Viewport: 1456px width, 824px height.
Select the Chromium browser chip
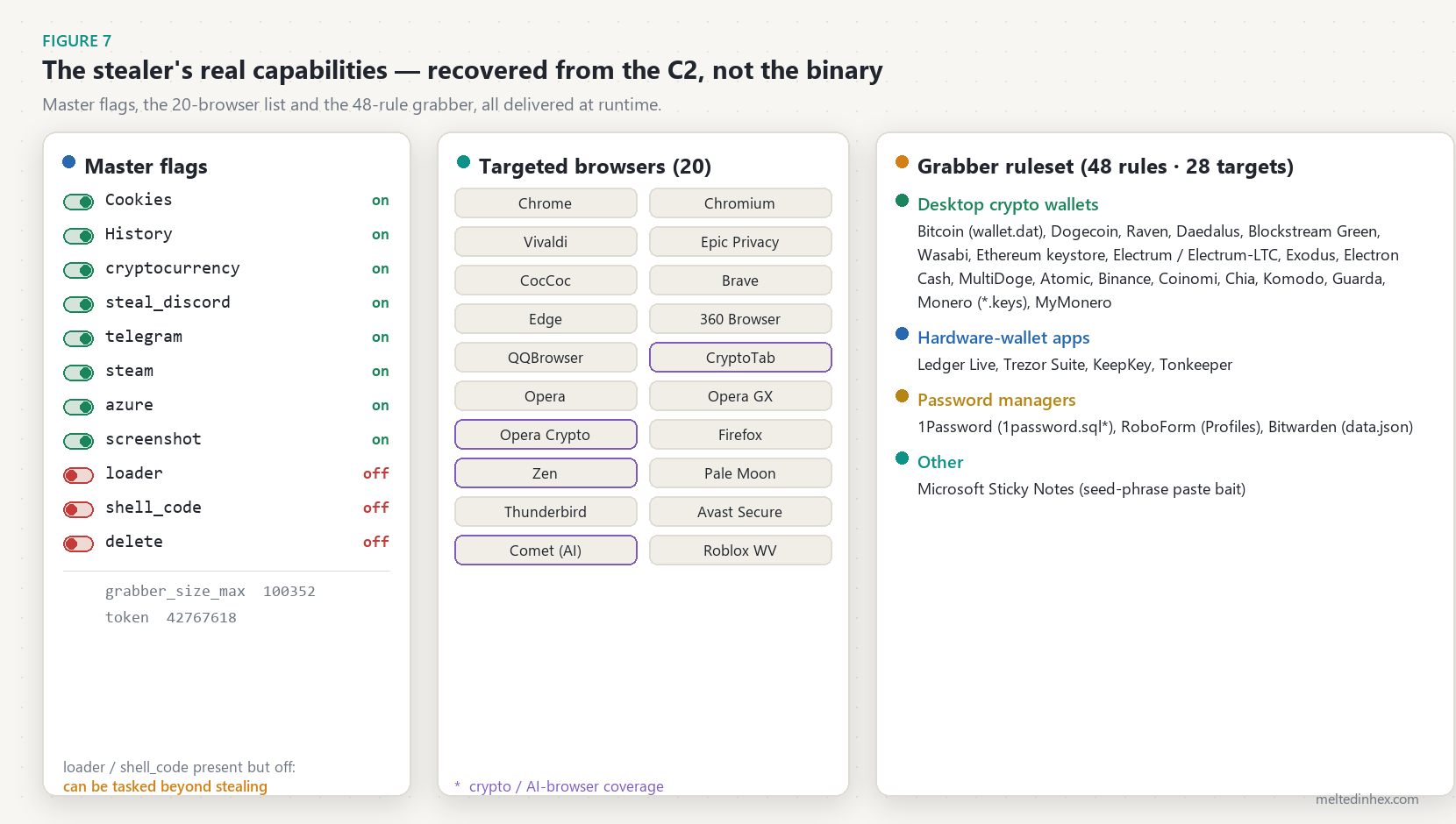[740, 203]
